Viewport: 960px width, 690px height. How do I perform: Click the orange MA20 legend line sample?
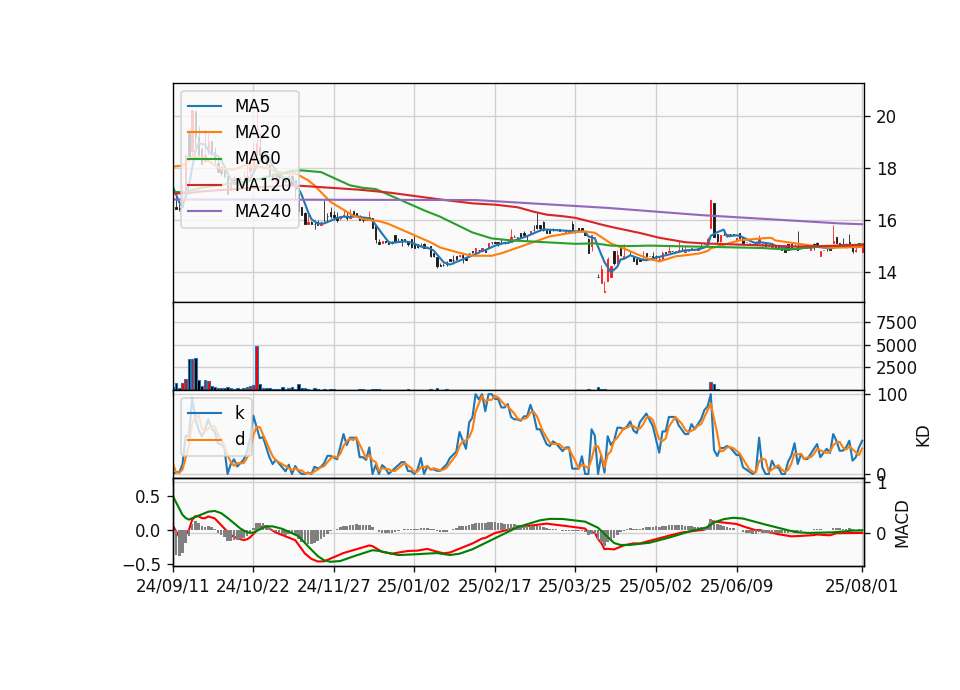coord(204,132)
